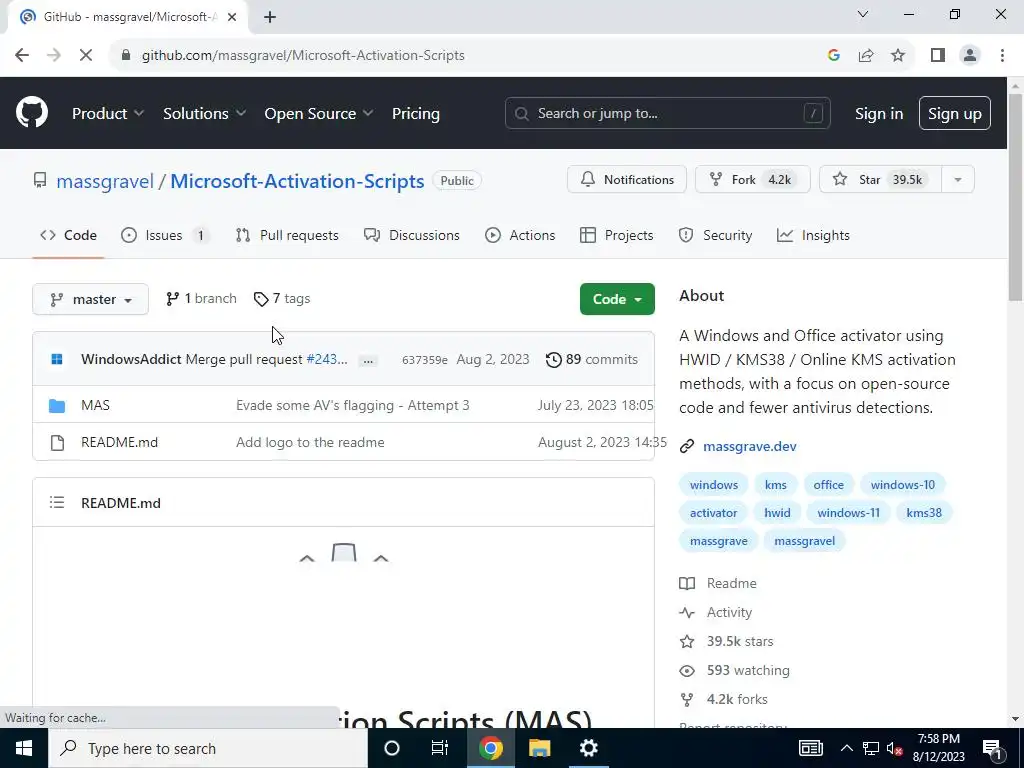Screen dimensions: 1024x768
Task: Click the tag icon next to 7 tags
Action: [261, 299]
